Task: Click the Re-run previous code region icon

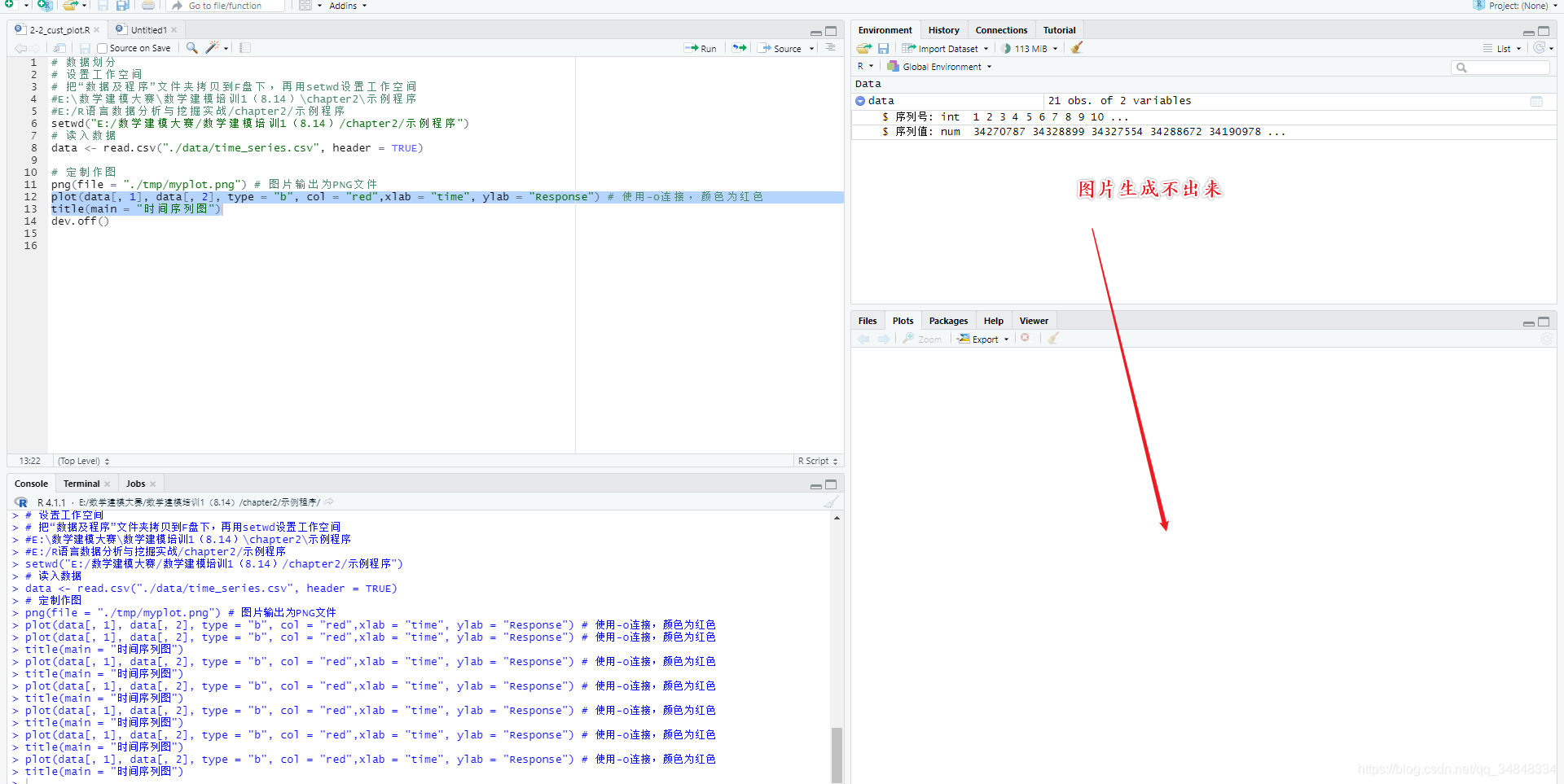Action: click(739, 48)
